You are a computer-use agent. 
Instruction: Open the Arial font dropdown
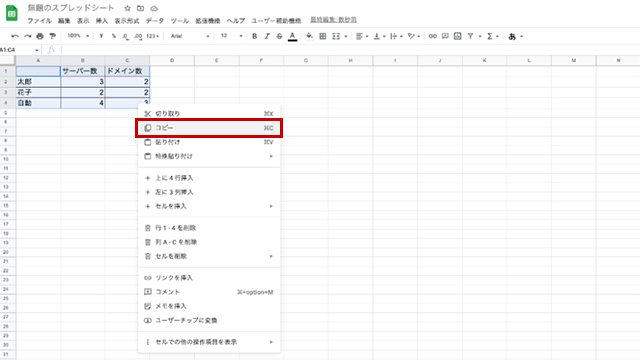click(x=190, y=36)
